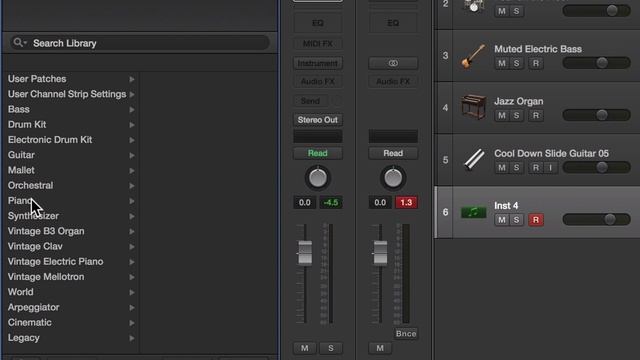Open the Instrument slot
The image size is (640, 360).
[x=318, y=63]
